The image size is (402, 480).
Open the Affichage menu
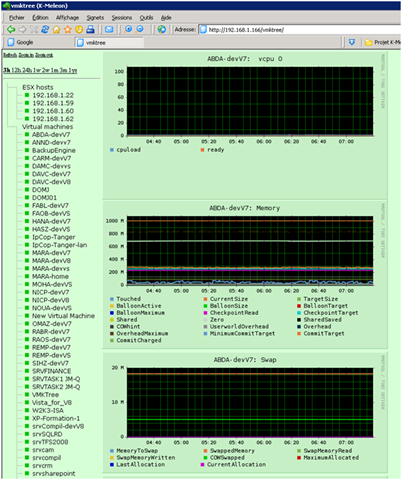(x=67, y=18)
